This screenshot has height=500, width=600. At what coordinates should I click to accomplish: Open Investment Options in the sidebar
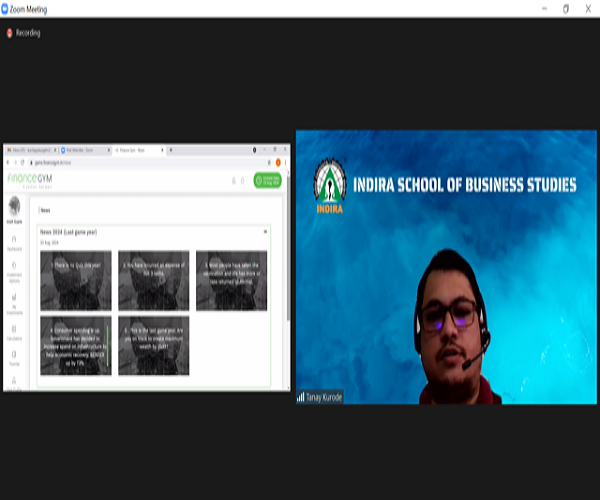coord(14,272)
